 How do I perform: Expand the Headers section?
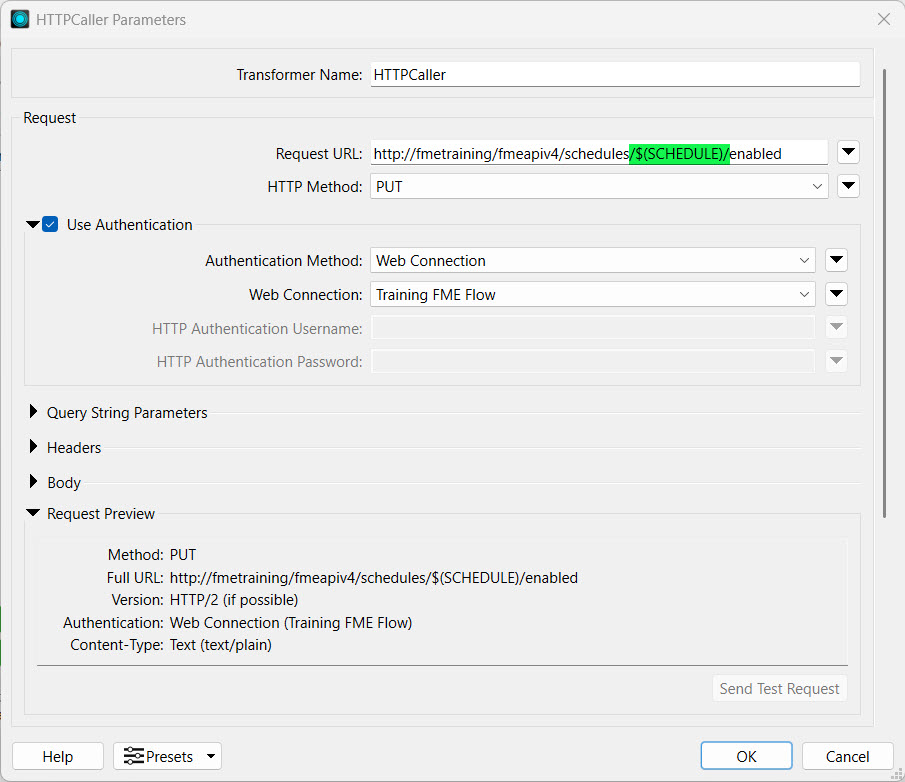(x=34, y=447)
